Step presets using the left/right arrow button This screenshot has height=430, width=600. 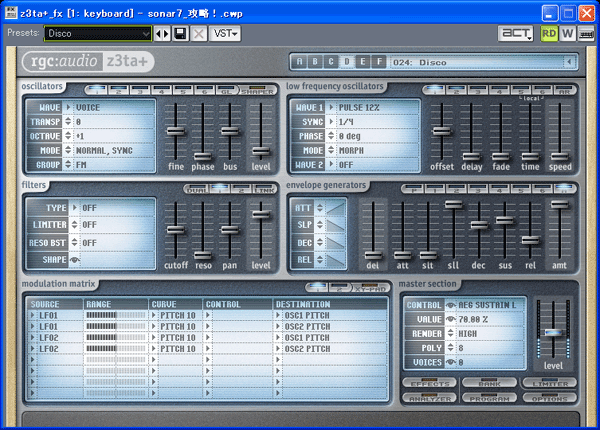click(162, 34)
